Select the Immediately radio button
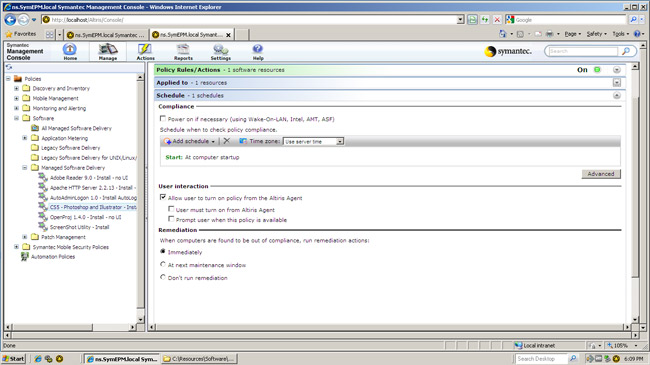Image resolution: width=650 pixels, height=365 pixels. [x=163, y=251]
